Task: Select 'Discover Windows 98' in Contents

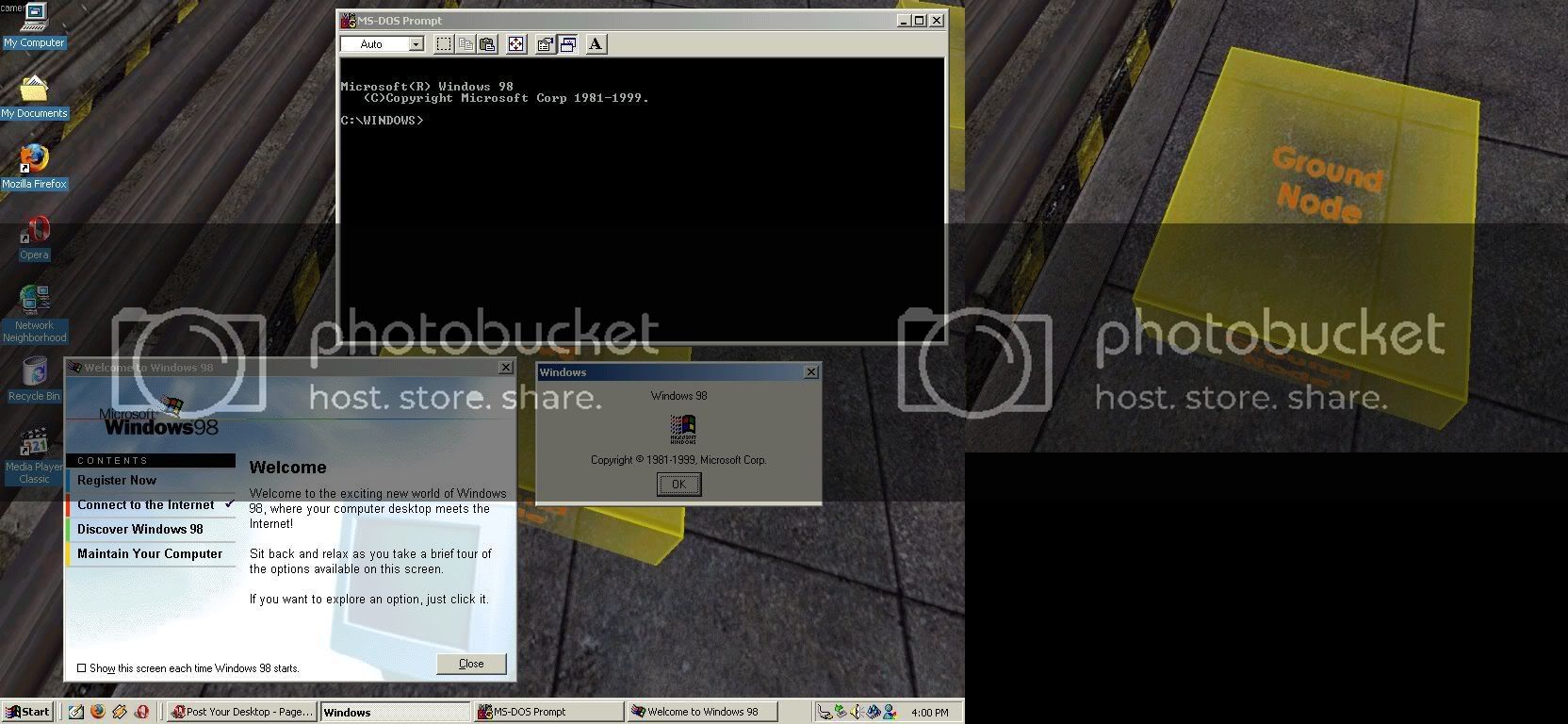Action: 139,530
